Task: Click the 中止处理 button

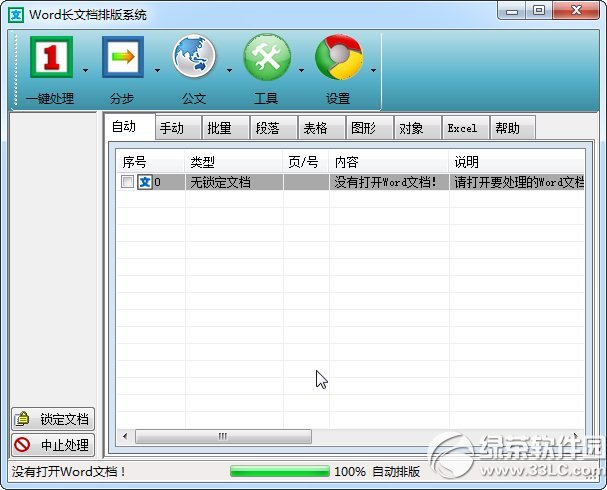Action: 53,445
